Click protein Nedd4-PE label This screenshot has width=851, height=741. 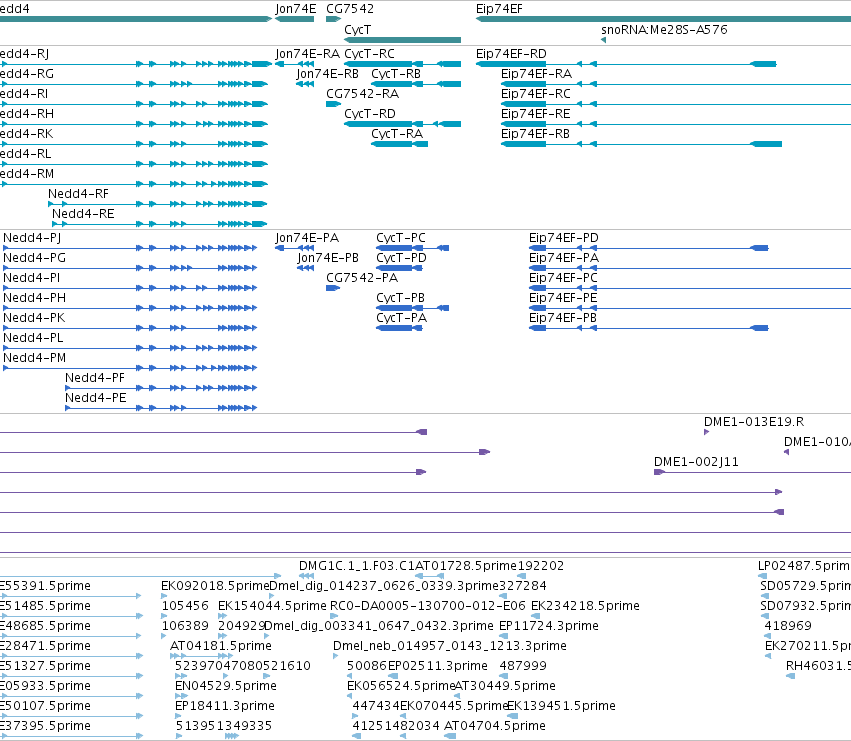96,398
